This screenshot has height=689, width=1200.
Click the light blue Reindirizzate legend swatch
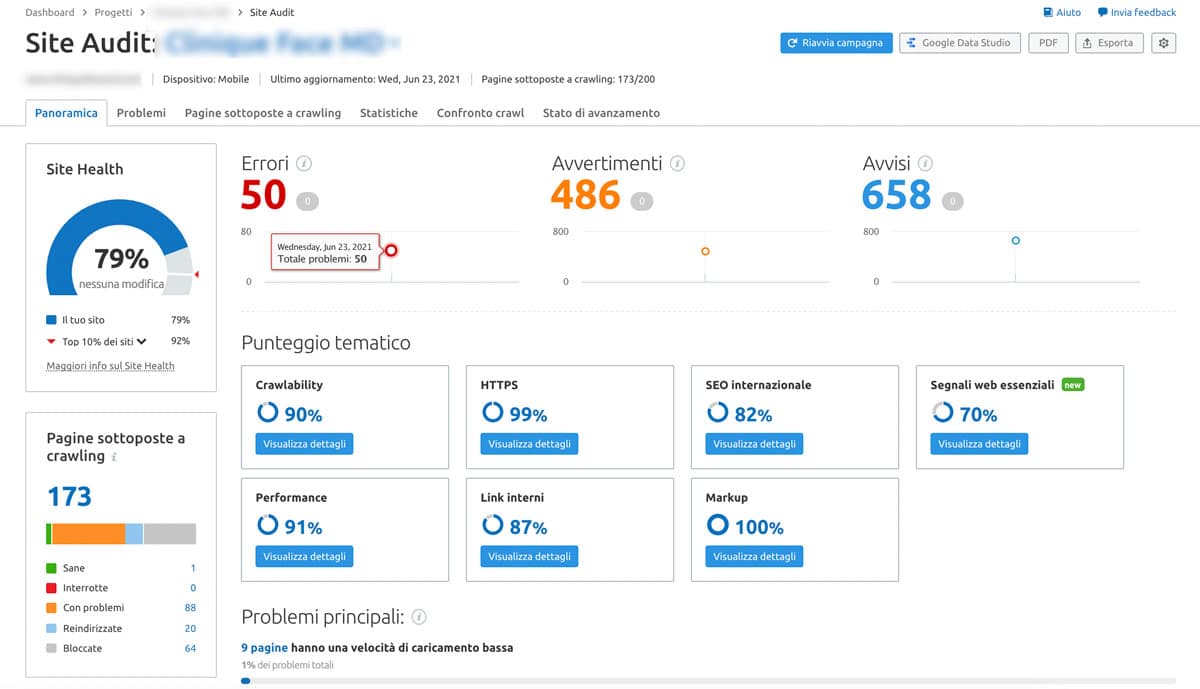point(51,628)
